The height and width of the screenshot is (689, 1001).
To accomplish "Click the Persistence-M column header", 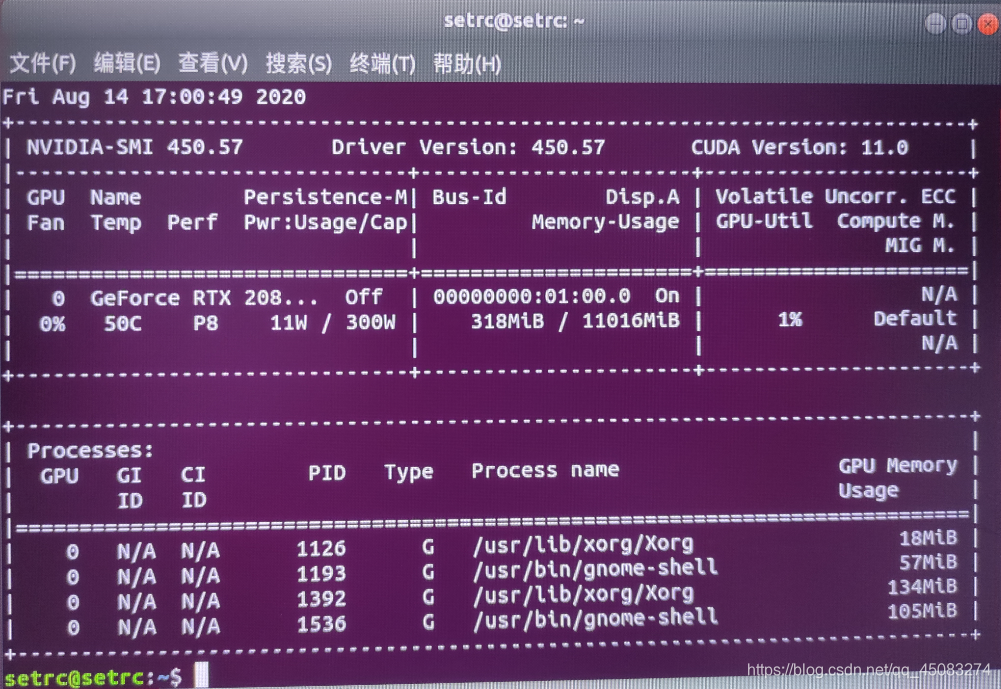I will tap(325, 197).
